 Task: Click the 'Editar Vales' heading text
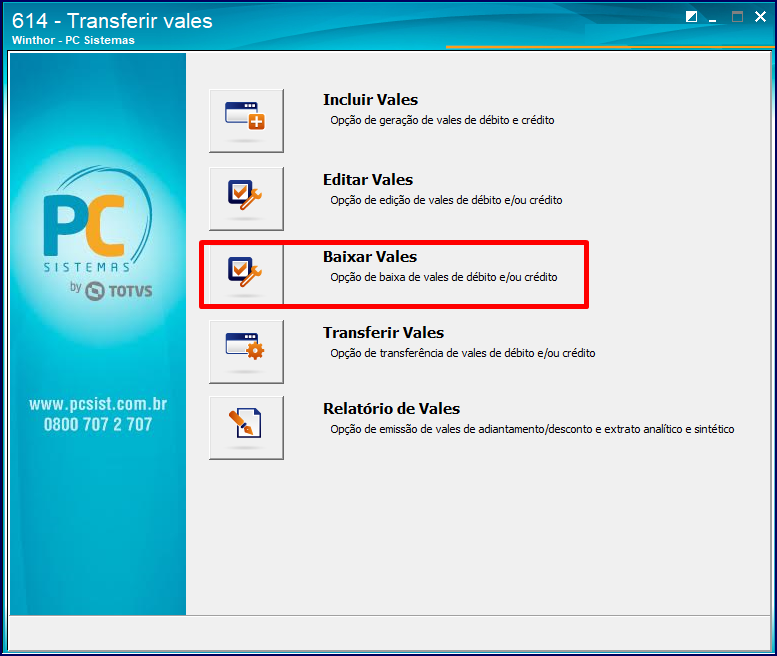[368, 180]
